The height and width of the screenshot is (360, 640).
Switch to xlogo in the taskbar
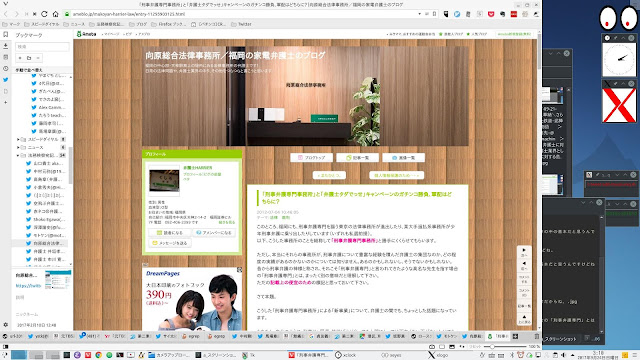[438, 355]
